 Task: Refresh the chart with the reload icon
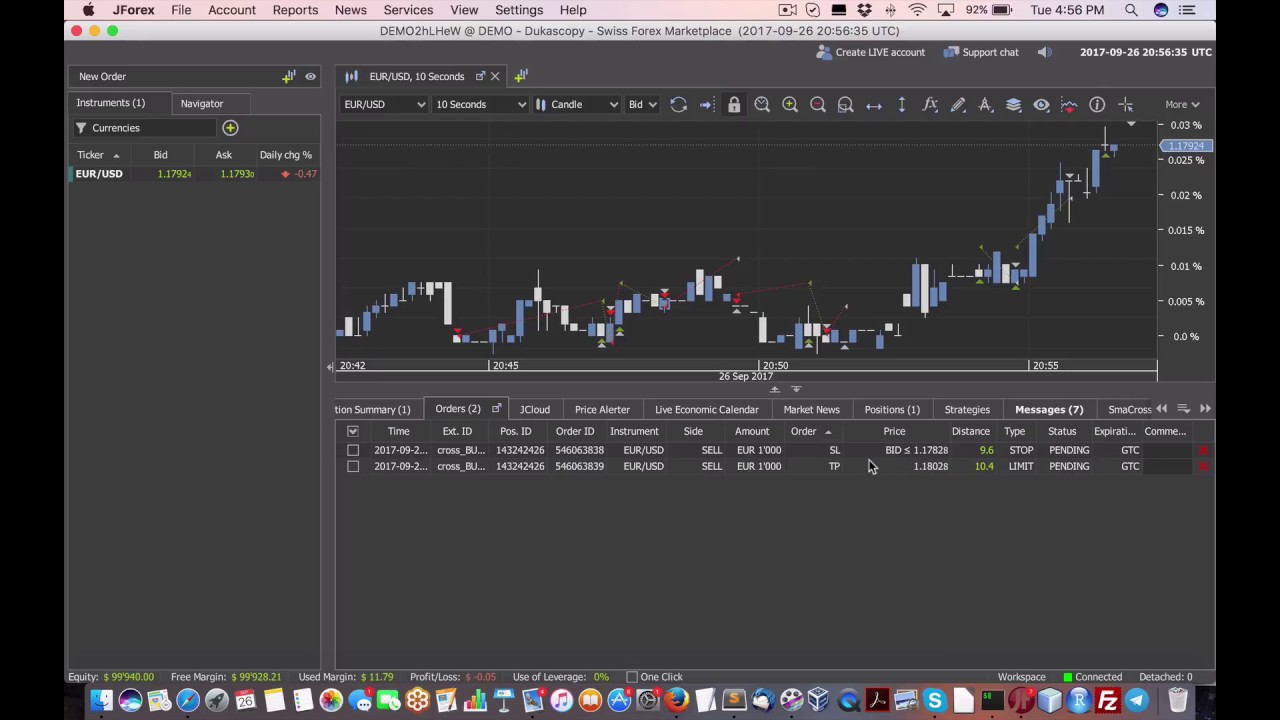(678, 104)
